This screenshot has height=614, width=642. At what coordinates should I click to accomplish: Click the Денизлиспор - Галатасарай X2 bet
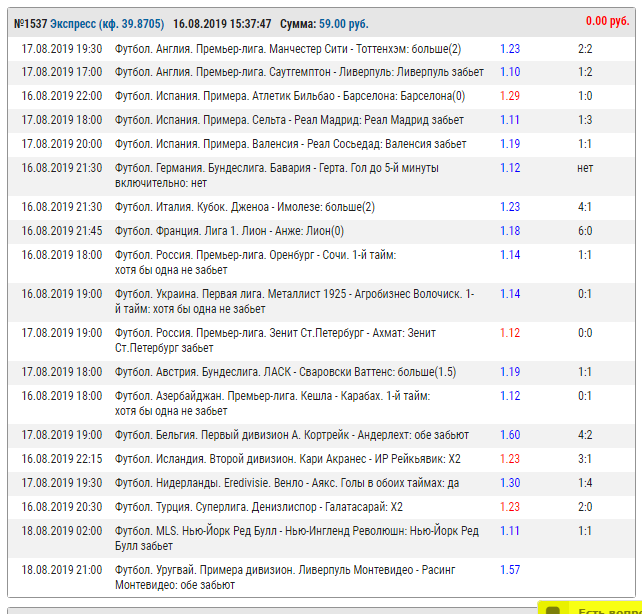(x=259, y=507)
